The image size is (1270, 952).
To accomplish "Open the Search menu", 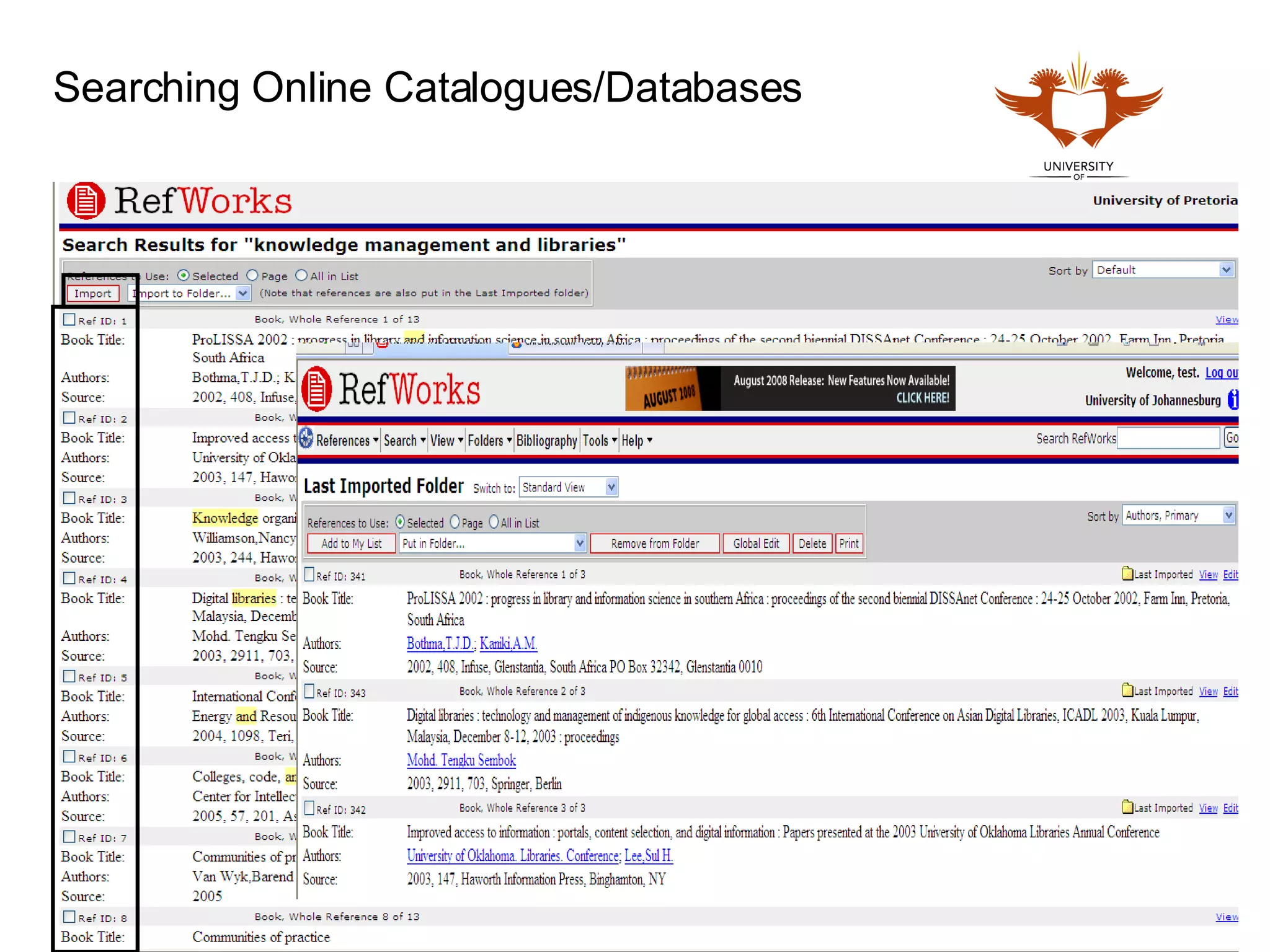I will [404, 441].
